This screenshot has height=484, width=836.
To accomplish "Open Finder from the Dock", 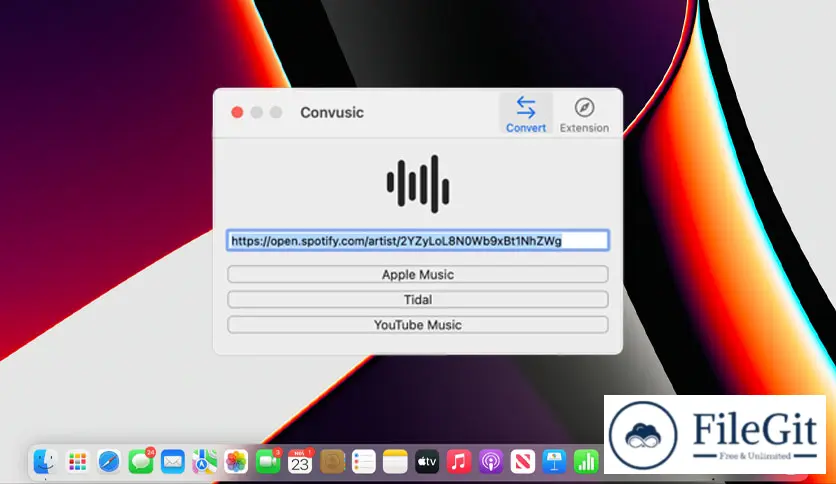I will click(x=45, y=462).
